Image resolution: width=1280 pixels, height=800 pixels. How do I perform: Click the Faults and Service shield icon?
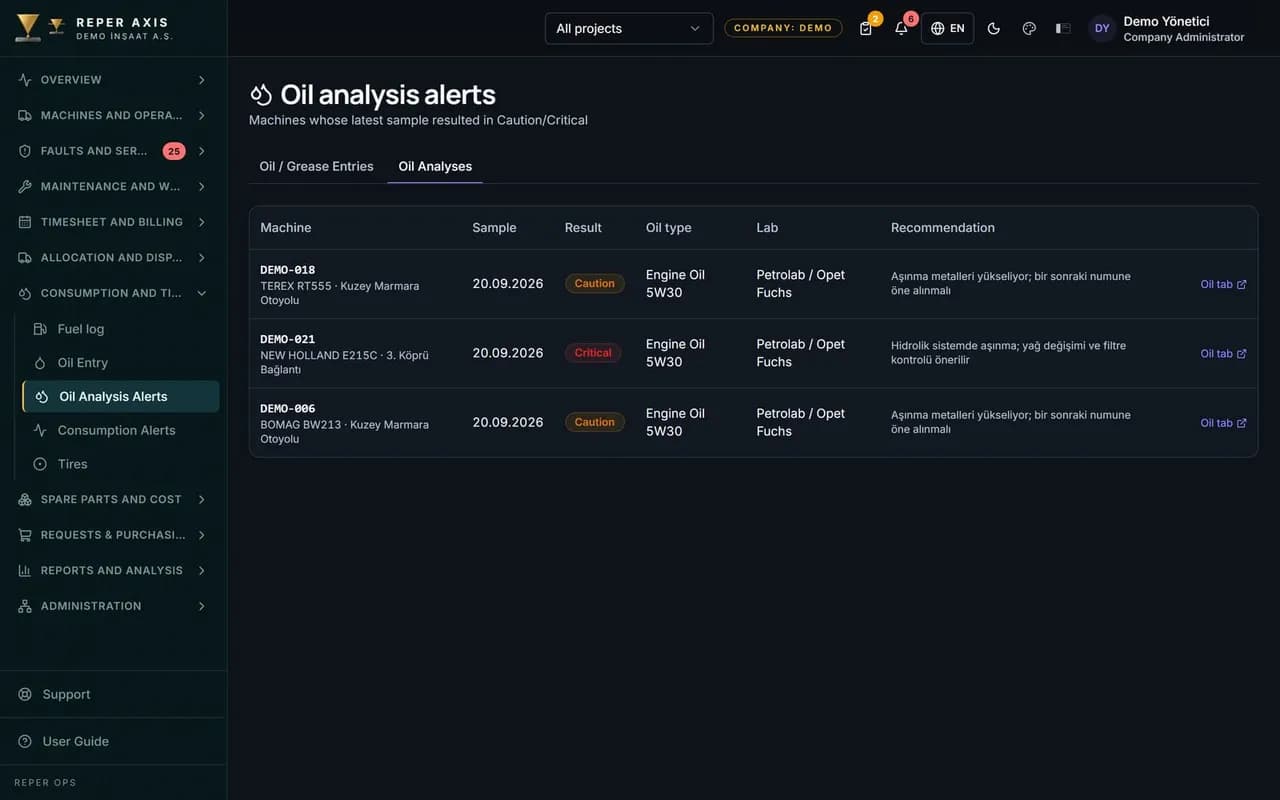25,151
